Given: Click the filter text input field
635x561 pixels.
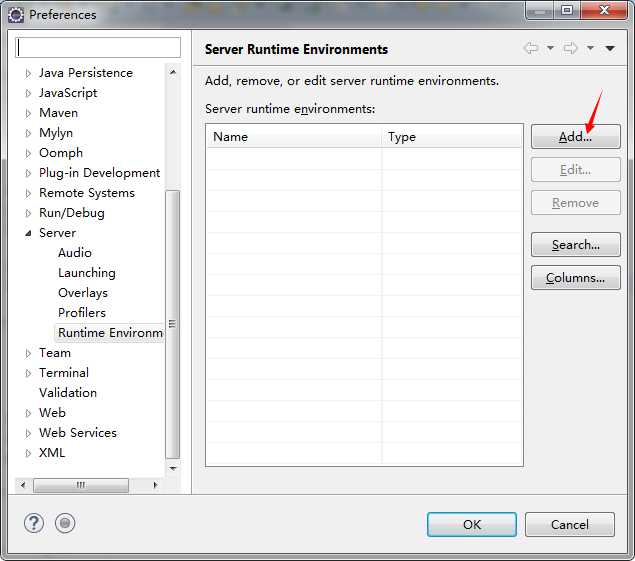Looking at the screenshot, I should (98, 48).
